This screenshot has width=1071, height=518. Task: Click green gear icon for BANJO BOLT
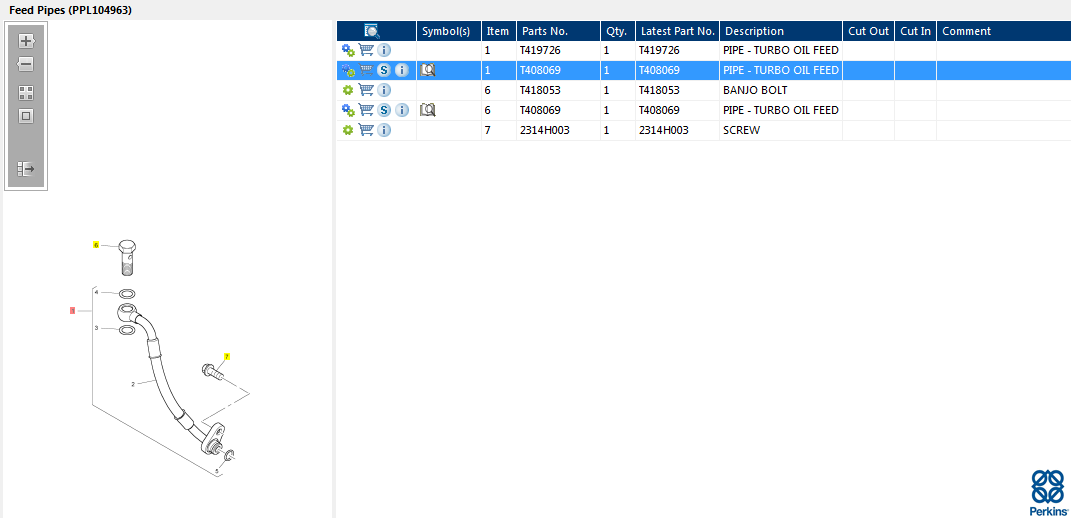pos(348,90)
